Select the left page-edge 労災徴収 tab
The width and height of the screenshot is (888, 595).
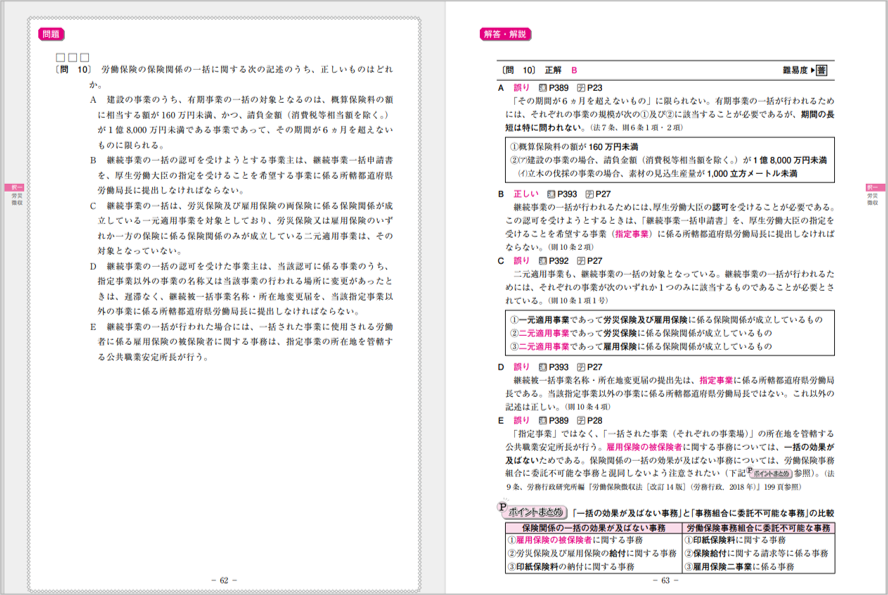(11, 194)
